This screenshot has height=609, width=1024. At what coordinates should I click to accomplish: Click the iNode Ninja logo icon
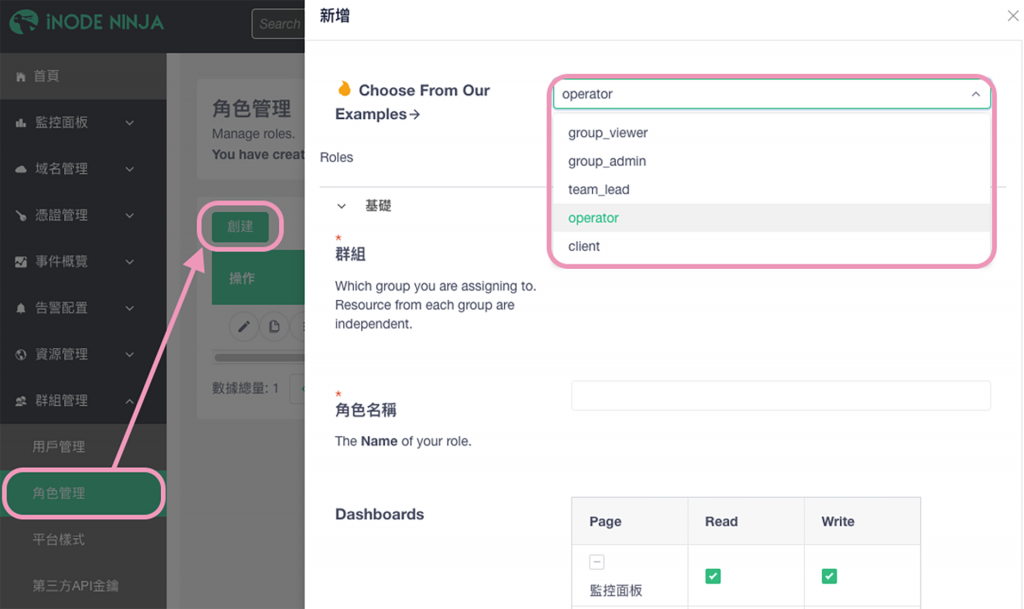pos(24,22)
